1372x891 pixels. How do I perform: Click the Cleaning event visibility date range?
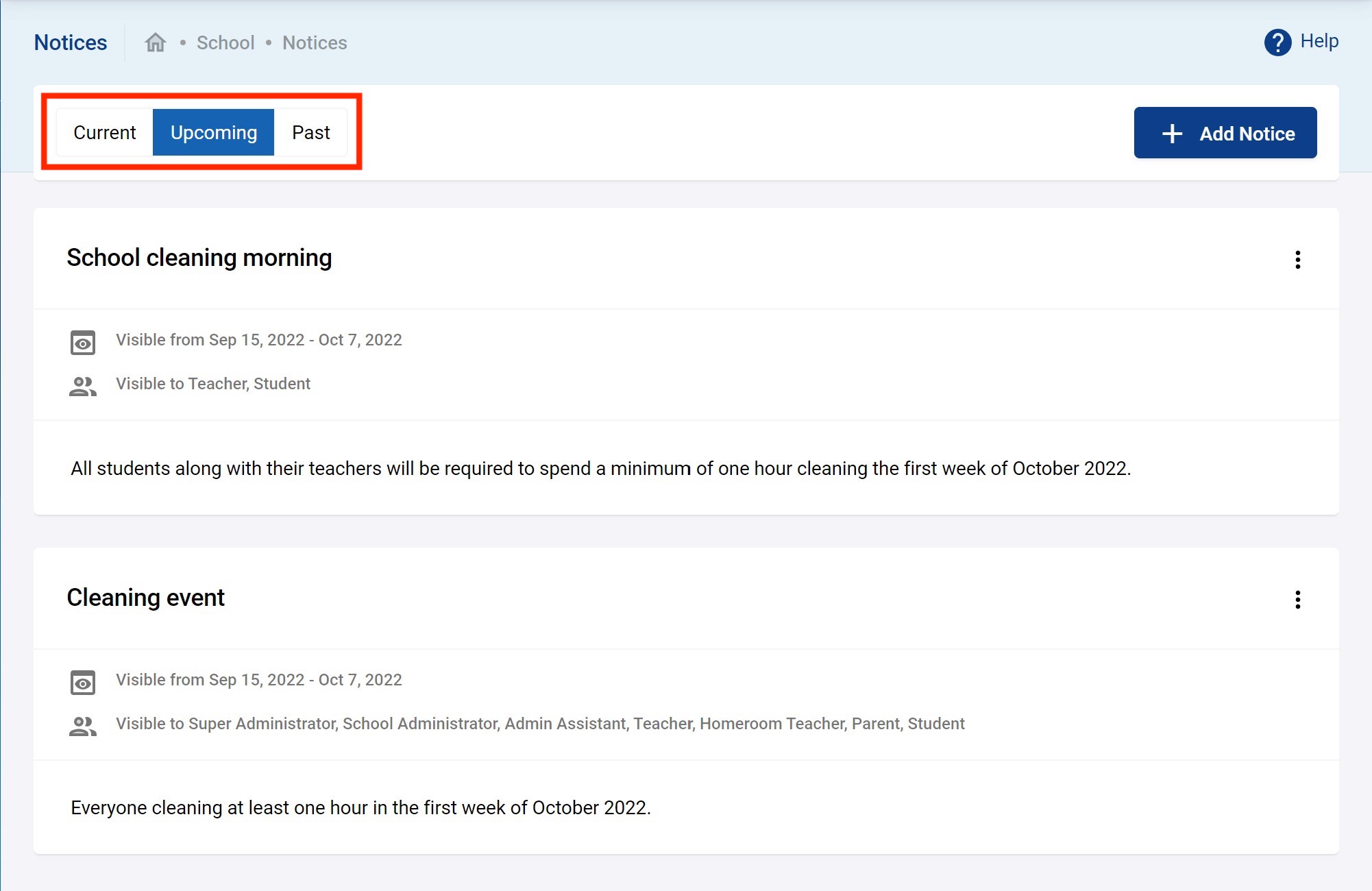click(x=259, y=680)
